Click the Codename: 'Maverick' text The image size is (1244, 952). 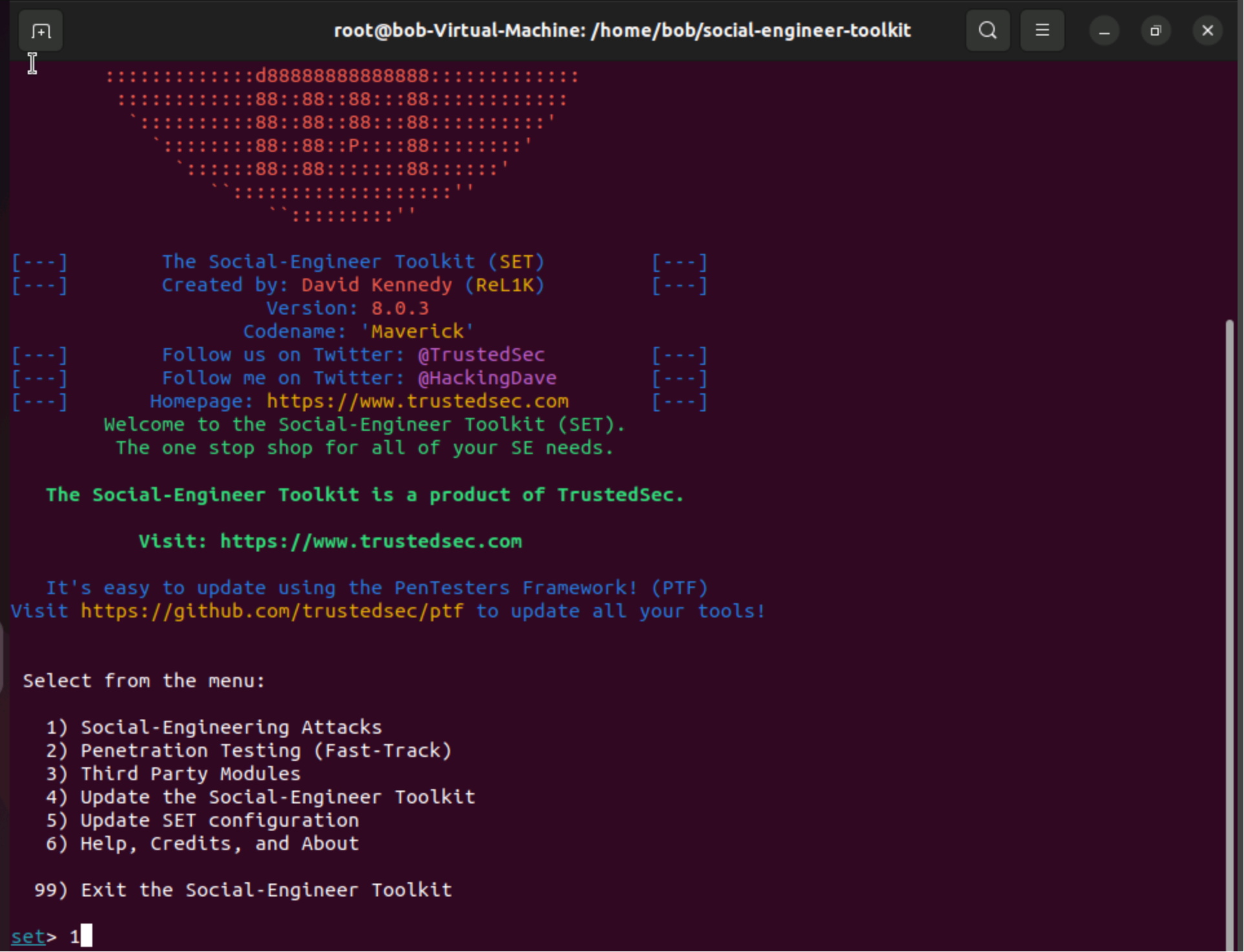coord(358,331)
